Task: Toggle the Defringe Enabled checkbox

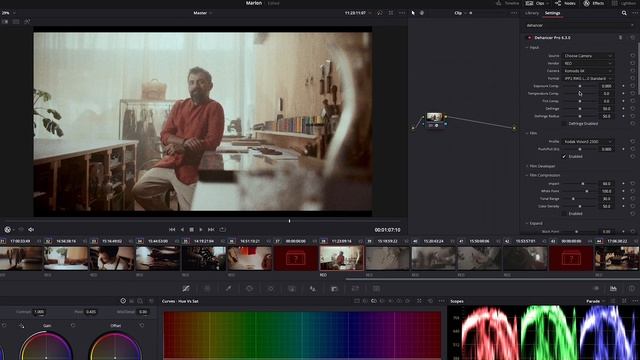Action: pyautogui.click(x=564, y=124)
